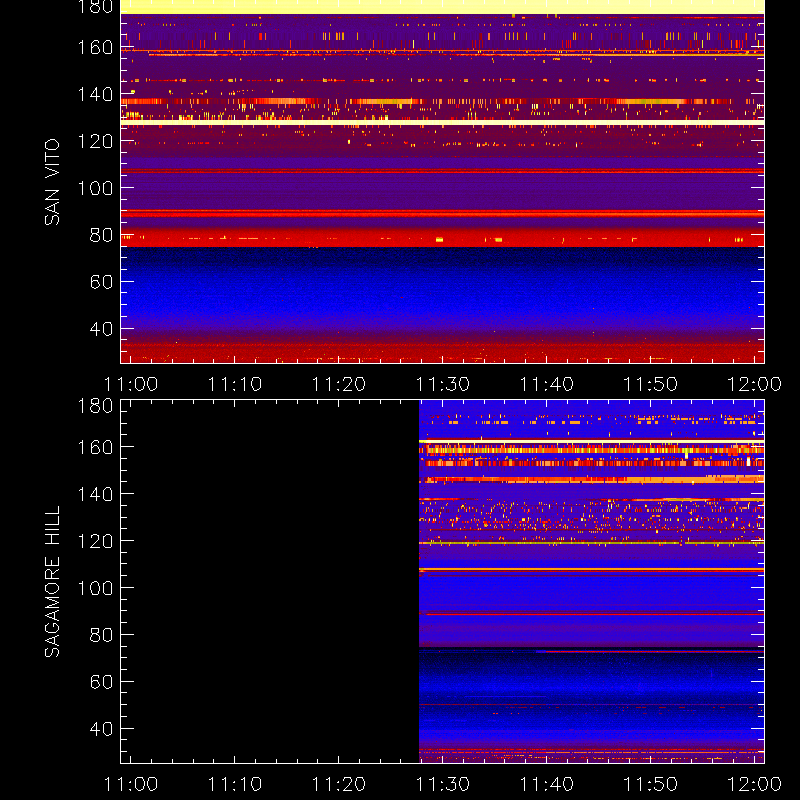Screen dimensions: 800x800
Task: Click 11:00 under the Sagamore Hill plot
Action: (131, 784)
